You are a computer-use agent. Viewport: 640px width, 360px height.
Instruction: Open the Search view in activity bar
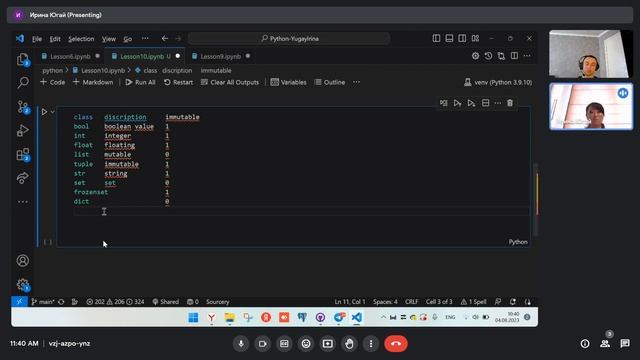coord(23,82)
